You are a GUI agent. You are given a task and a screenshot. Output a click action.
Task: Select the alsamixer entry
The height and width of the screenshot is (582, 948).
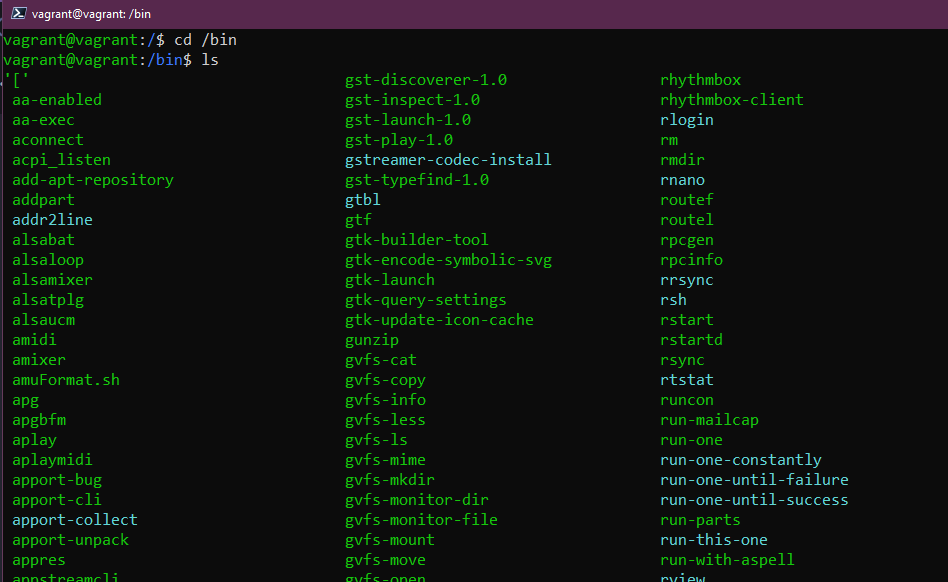[51, 279]
